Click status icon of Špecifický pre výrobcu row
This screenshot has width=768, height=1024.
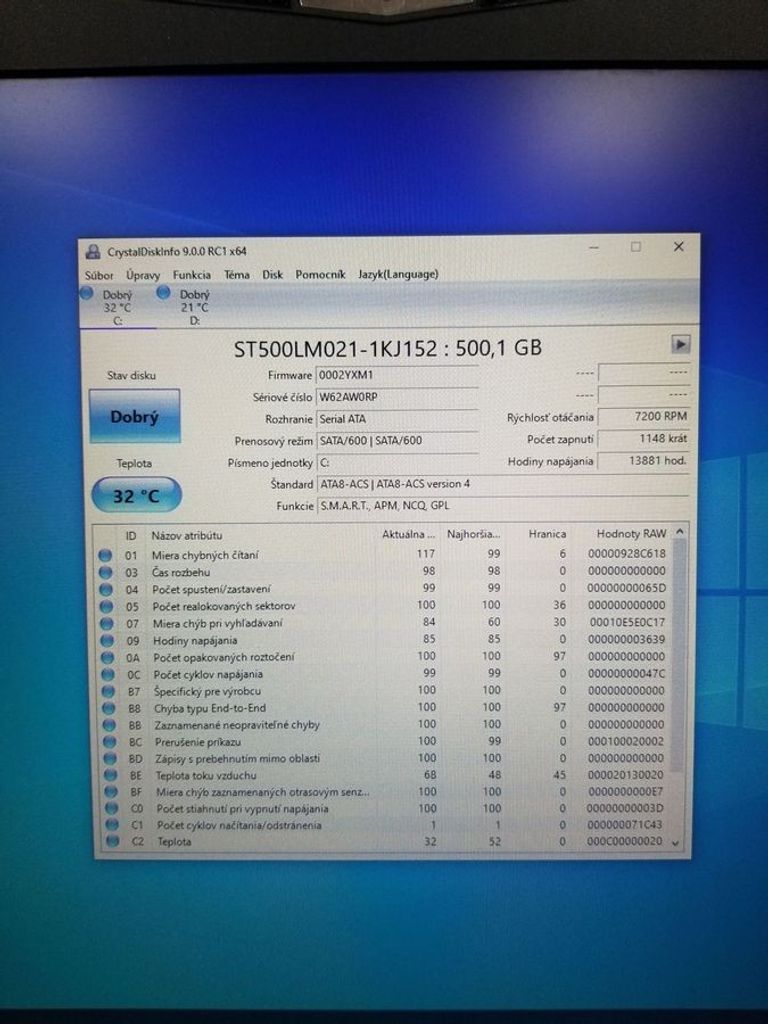(108, 691)
